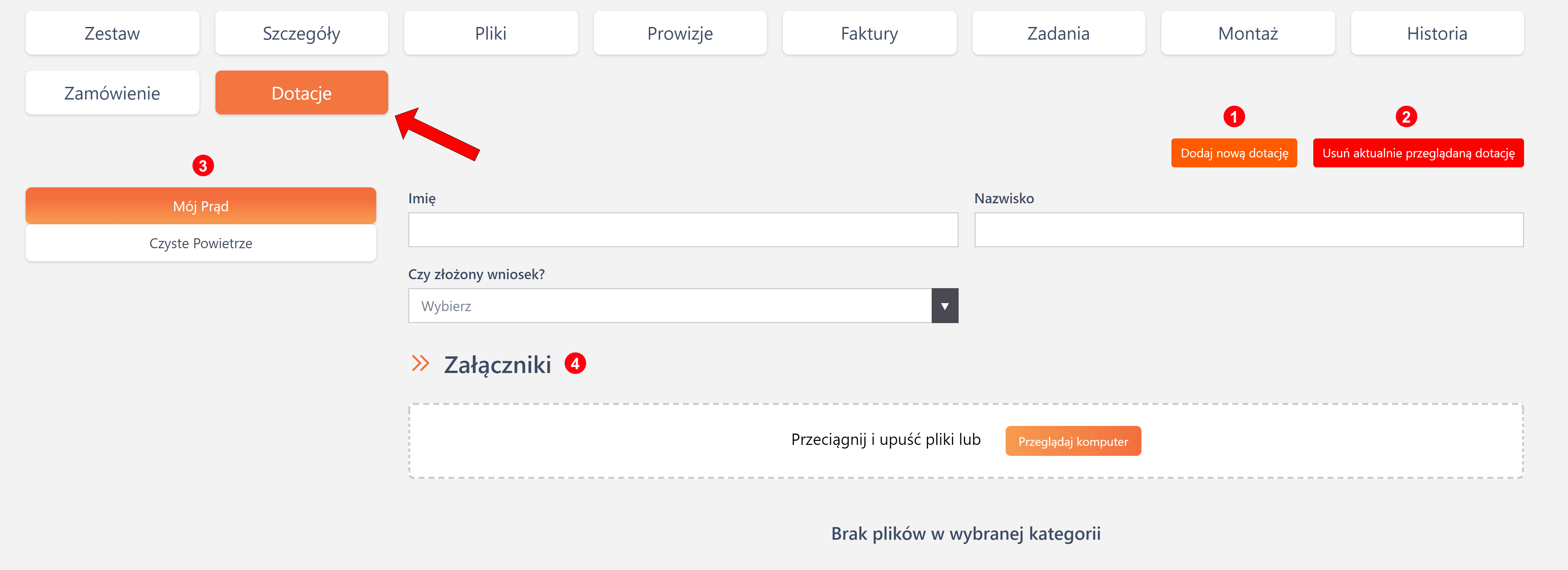Click into the Nazwisko text field
This screenshot has width=1568, height=570.
pyautogui.click(x=1248, y=230)
